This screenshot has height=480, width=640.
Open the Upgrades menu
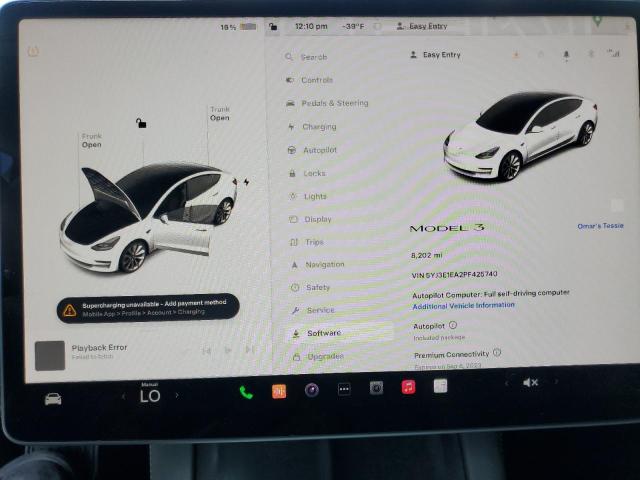click(318, 357)
